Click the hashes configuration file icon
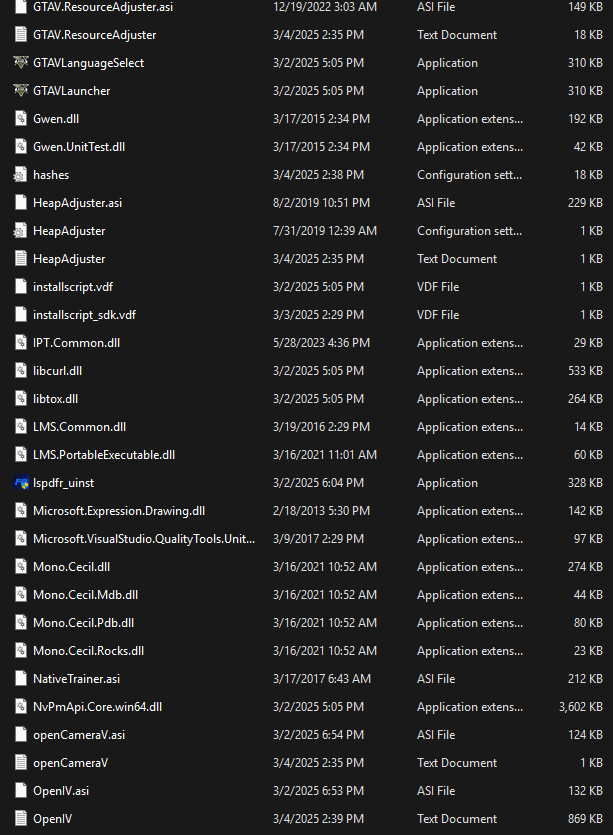Screen dimensions: 613x835 21,175
